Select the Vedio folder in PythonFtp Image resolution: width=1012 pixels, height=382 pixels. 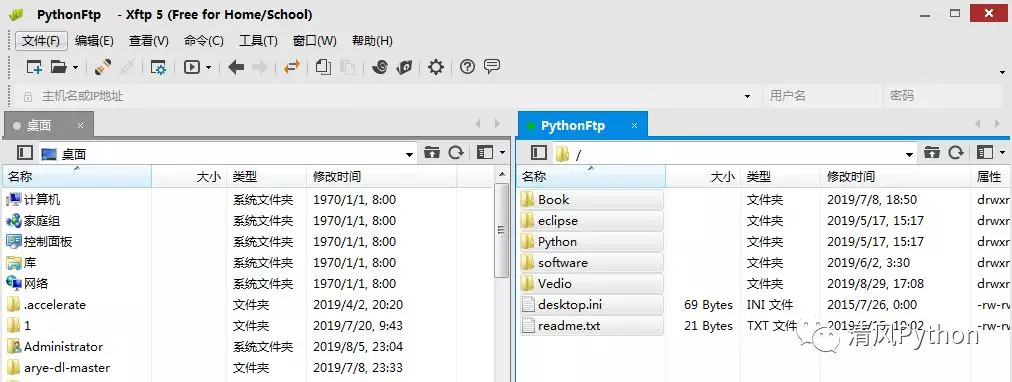(592, 283)
